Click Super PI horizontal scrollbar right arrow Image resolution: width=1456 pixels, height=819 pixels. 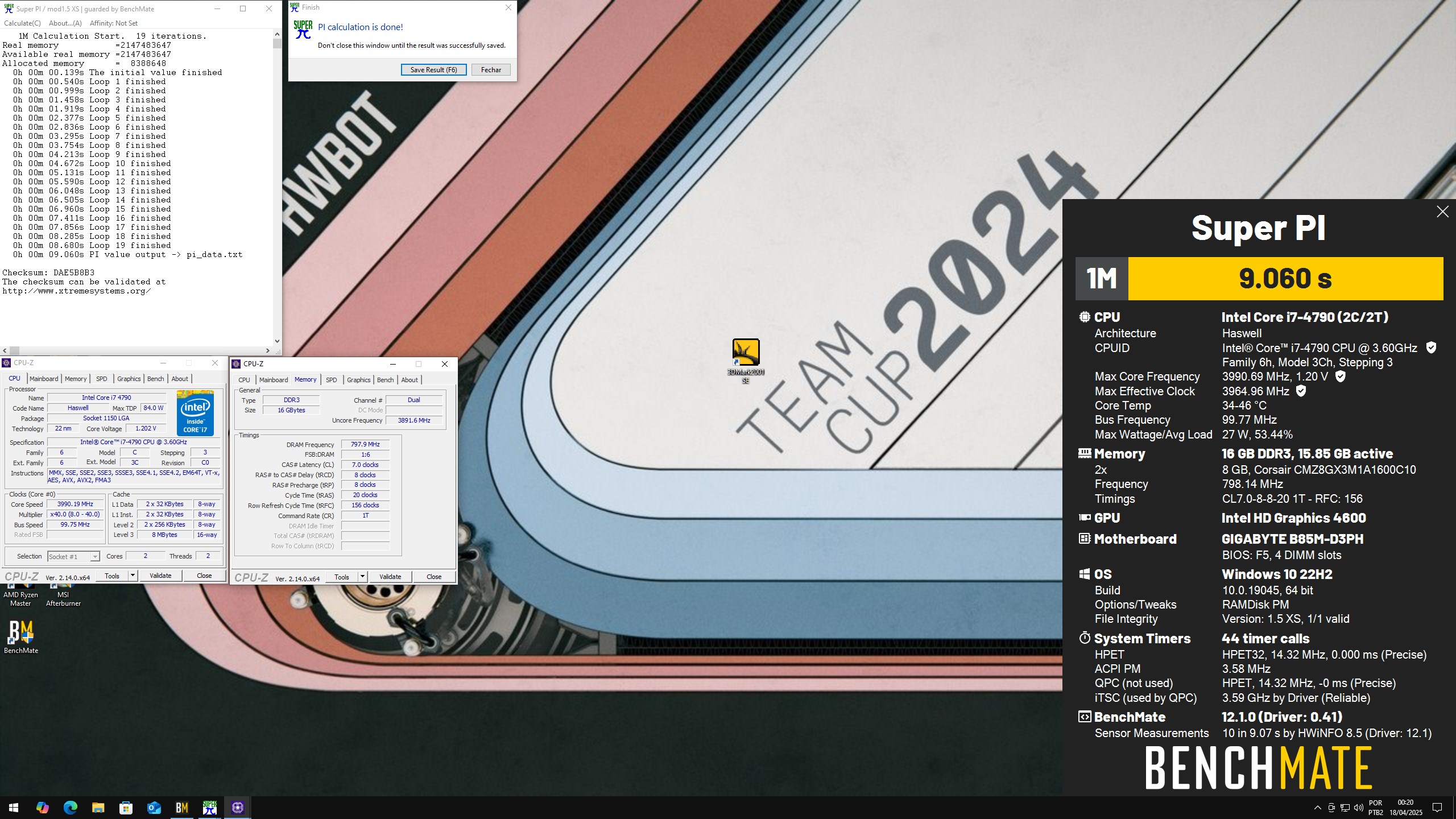pos(268,350)
